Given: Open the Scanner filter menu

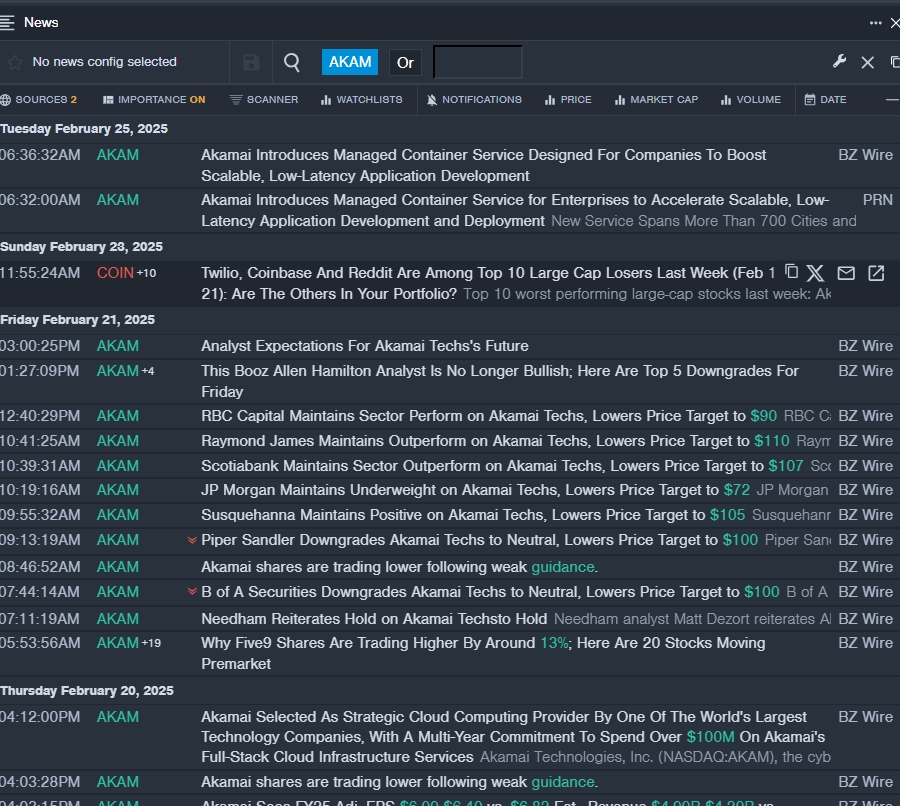Looking at the screenshot, I should 264,100.
